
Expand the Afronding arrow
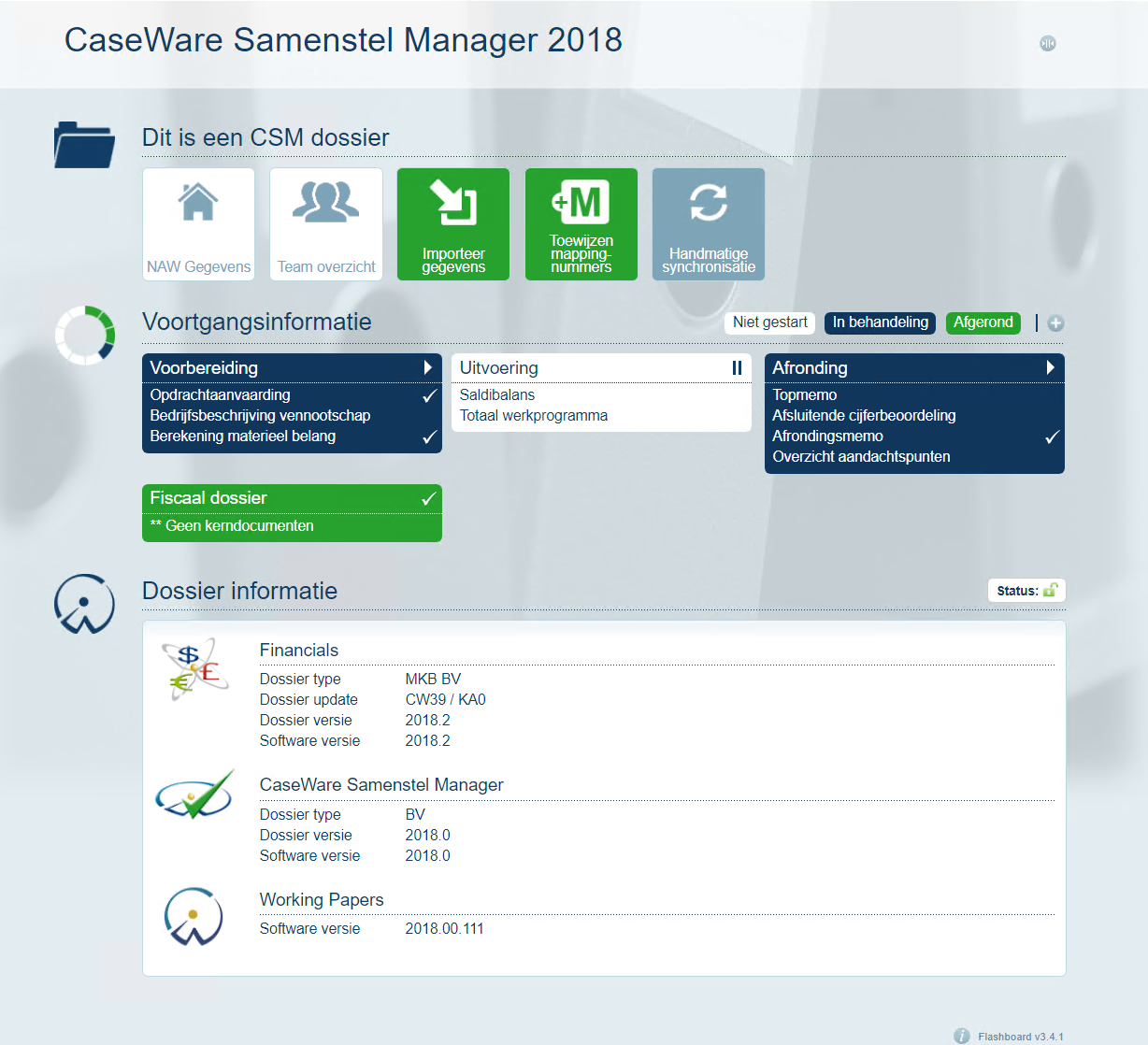pos(1051,367)
